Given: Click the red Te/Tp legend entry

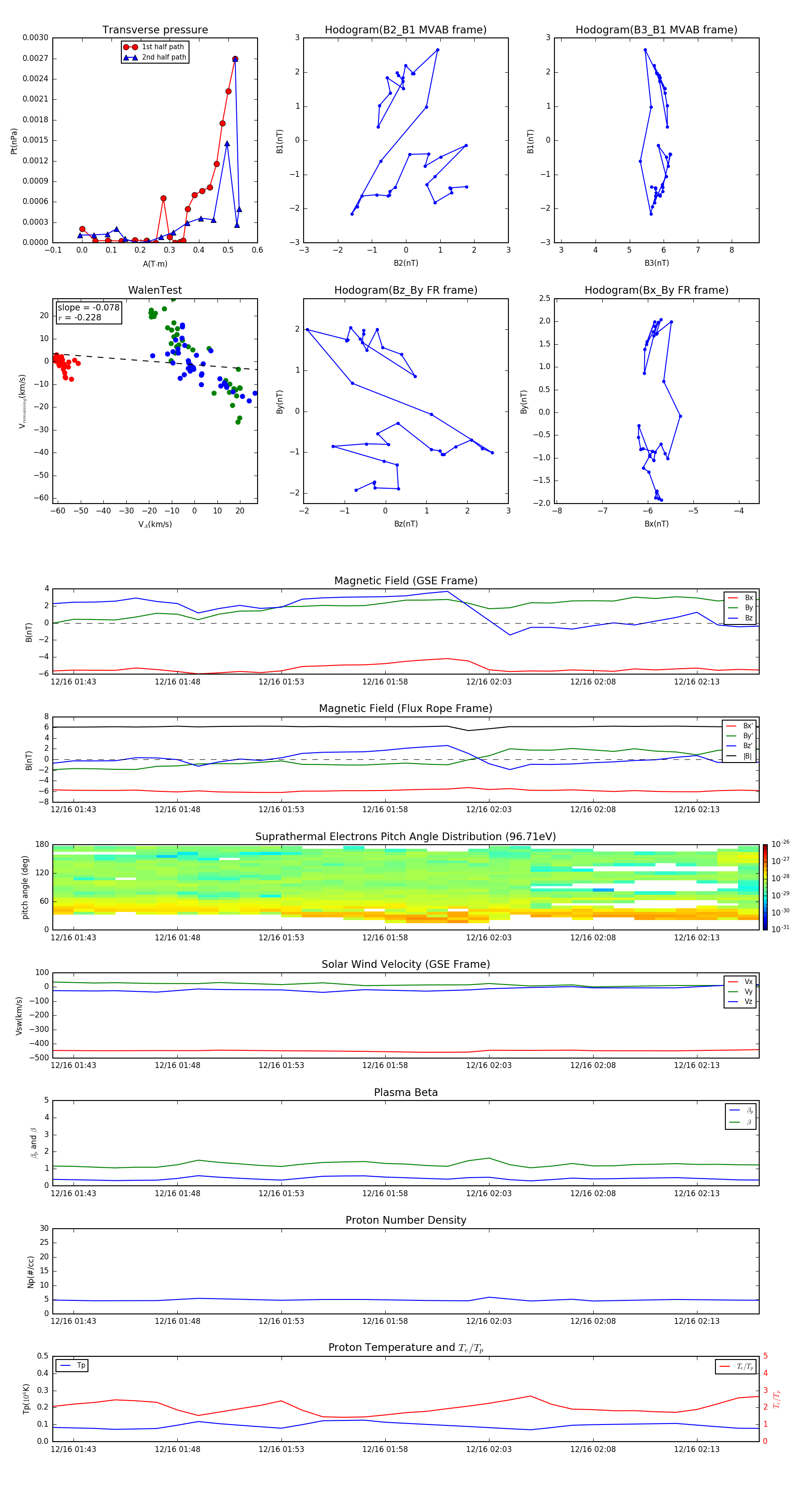Looking at the screenshot, I should pos(736,1366).
